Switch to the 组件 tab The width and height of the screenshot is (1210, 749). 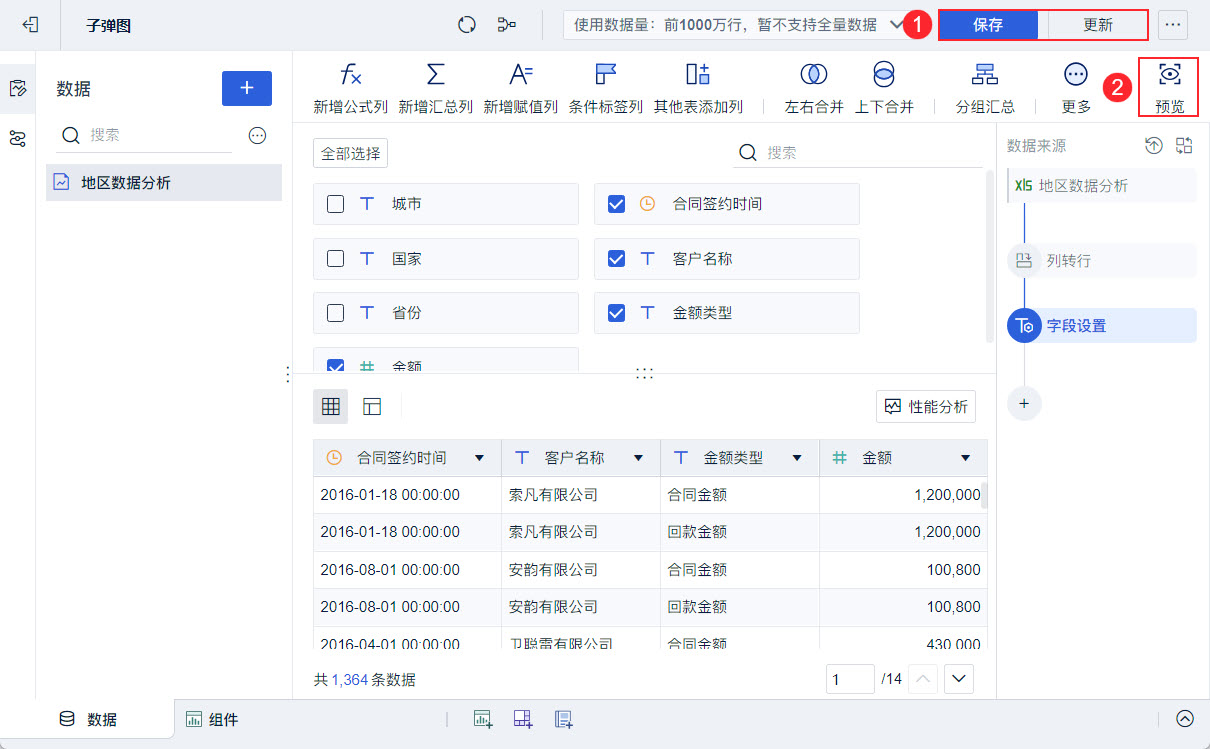pos(212,719)
